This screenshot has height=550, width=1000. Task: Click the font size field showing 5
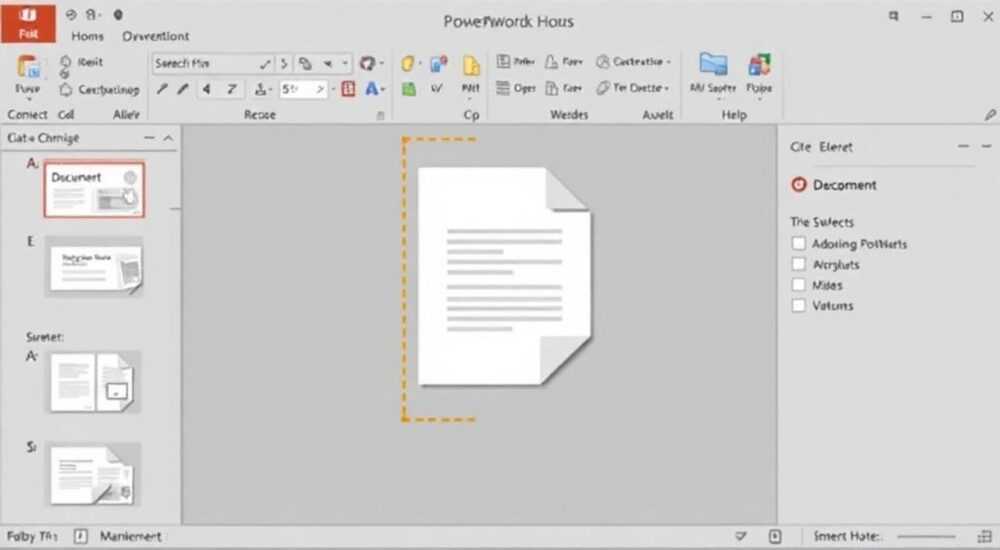point(303,89)
